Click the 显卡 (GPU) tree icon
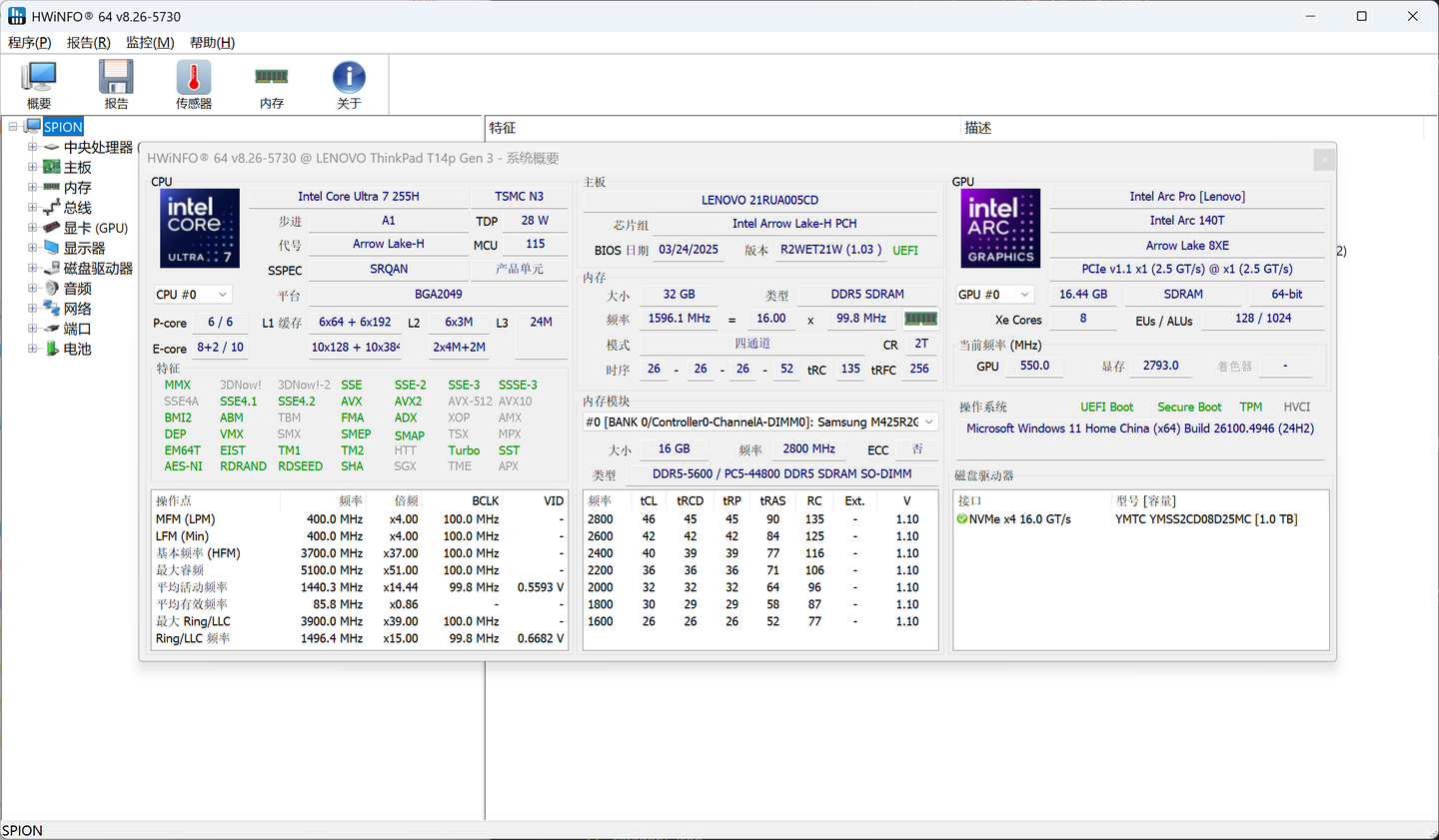Image resolution: width=1439 pixels, height=840 pixels. [x=52, y=228]
